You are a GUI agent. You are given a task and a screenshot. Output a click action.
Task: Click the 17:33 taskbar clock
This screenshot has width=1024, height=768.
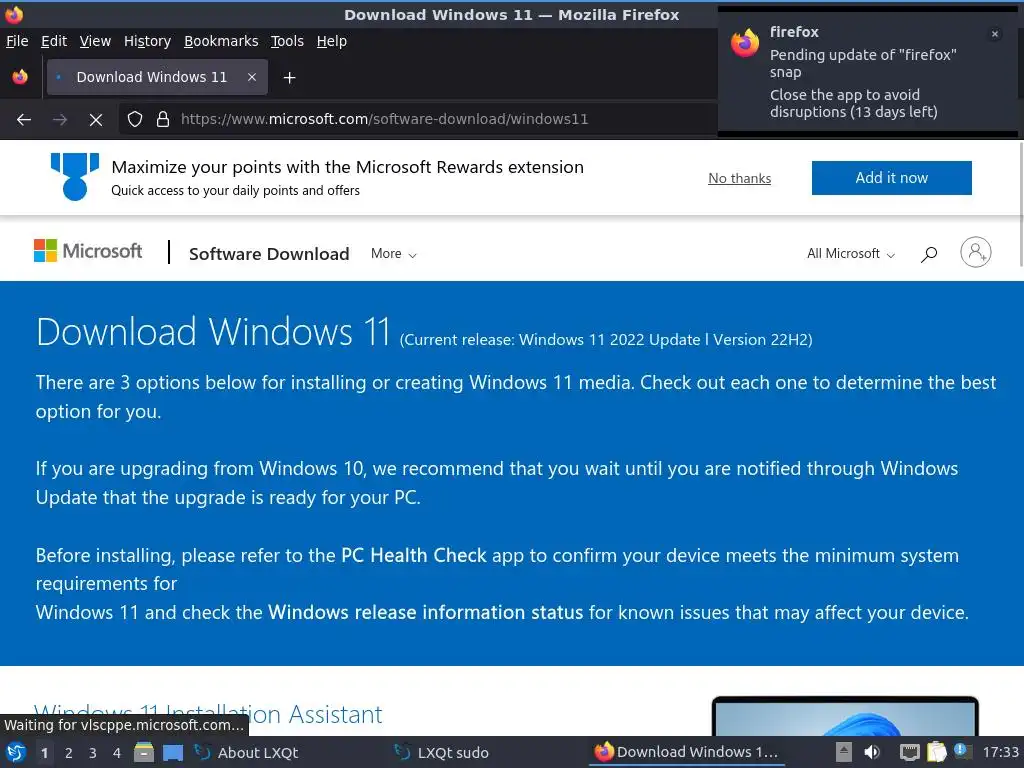tap(1000, 753)
